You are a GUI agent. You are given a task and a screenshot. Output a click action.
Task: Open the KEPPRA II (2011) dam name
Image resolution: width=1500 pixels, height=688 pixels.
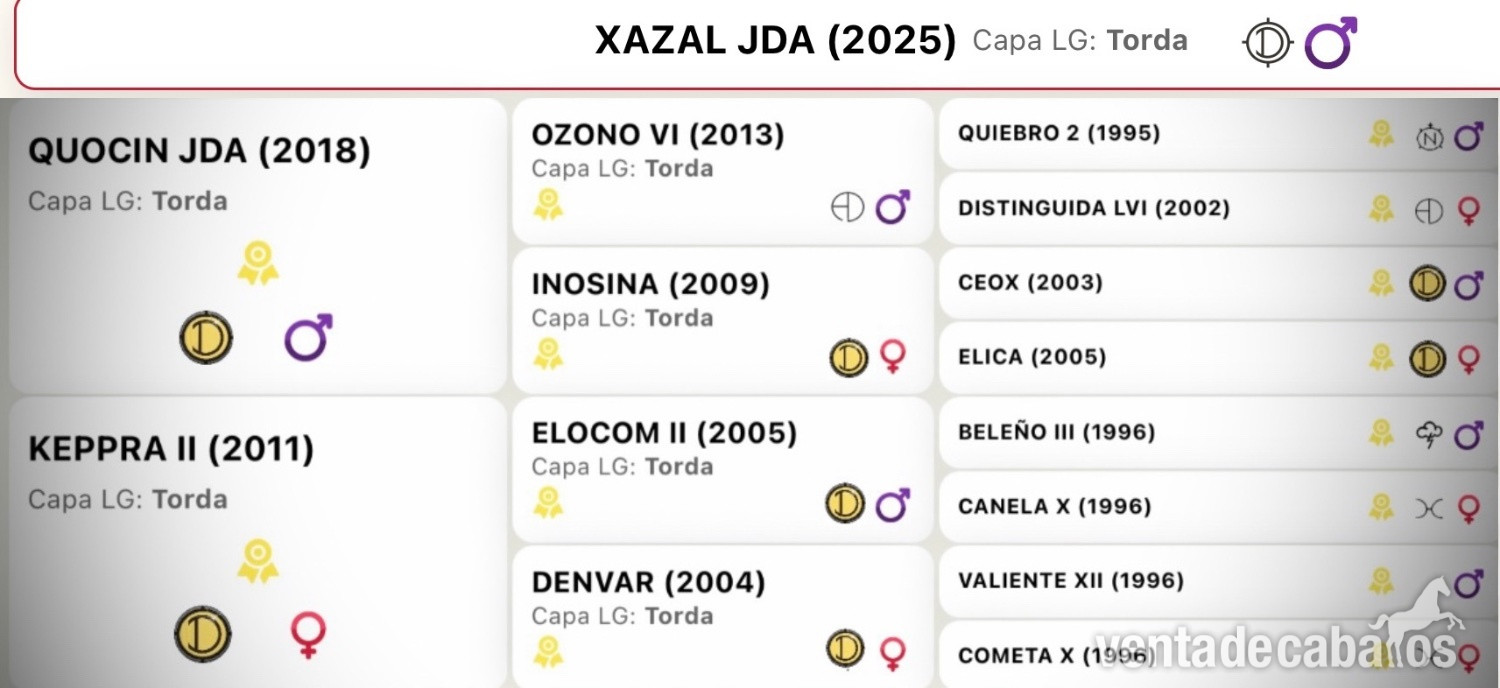(171, 449)
